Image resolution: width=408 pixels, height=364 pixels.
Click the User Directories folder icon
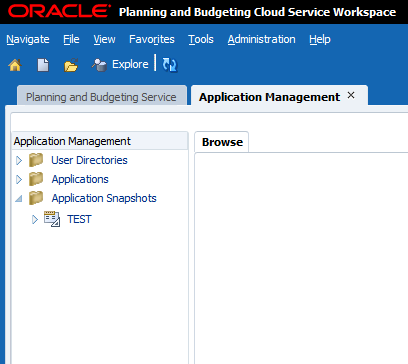36,160
